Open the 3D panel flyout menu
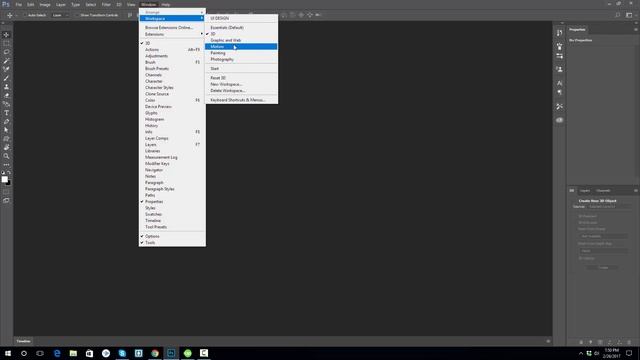640x360 pixels. click(636, 191)
